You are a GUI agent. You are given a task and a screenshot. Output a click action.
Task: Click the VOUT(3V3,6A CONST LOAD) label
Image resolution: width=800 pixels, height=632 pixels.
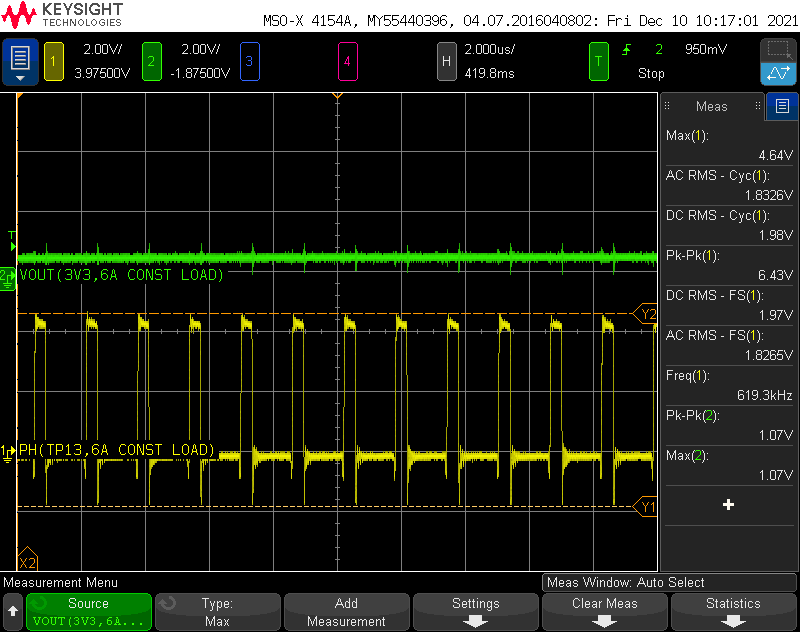[121, 275]
